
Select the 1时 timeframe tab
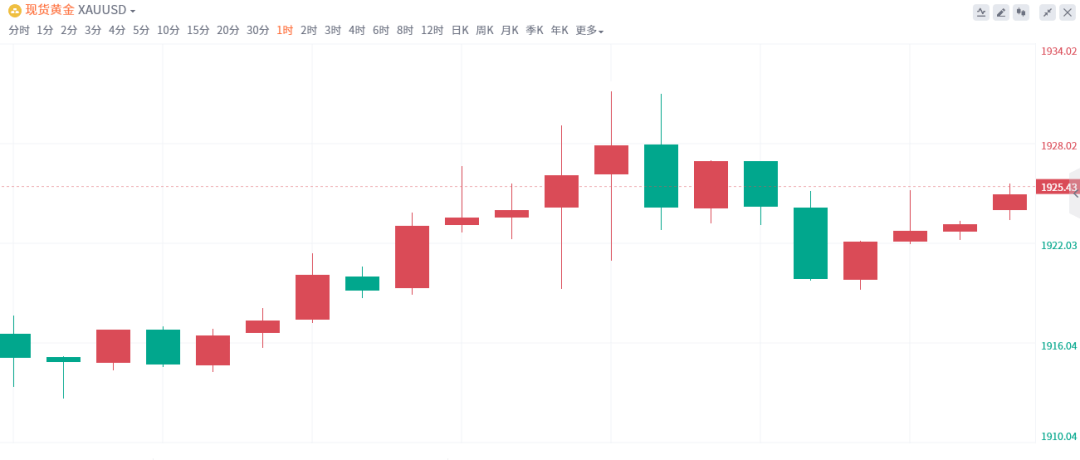click(284, 30)
